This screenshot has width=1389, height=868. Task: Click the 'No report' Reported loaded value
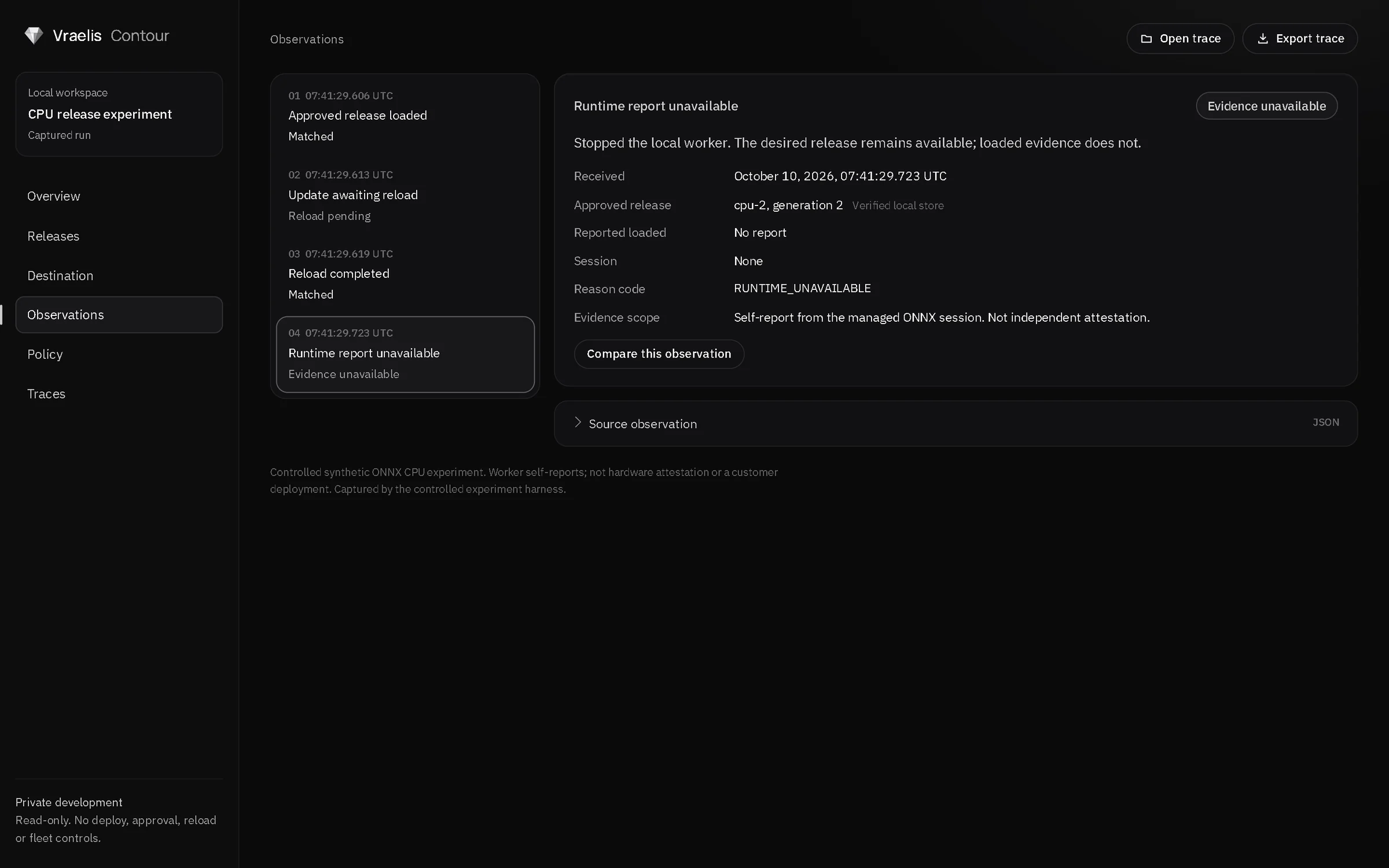760,233
